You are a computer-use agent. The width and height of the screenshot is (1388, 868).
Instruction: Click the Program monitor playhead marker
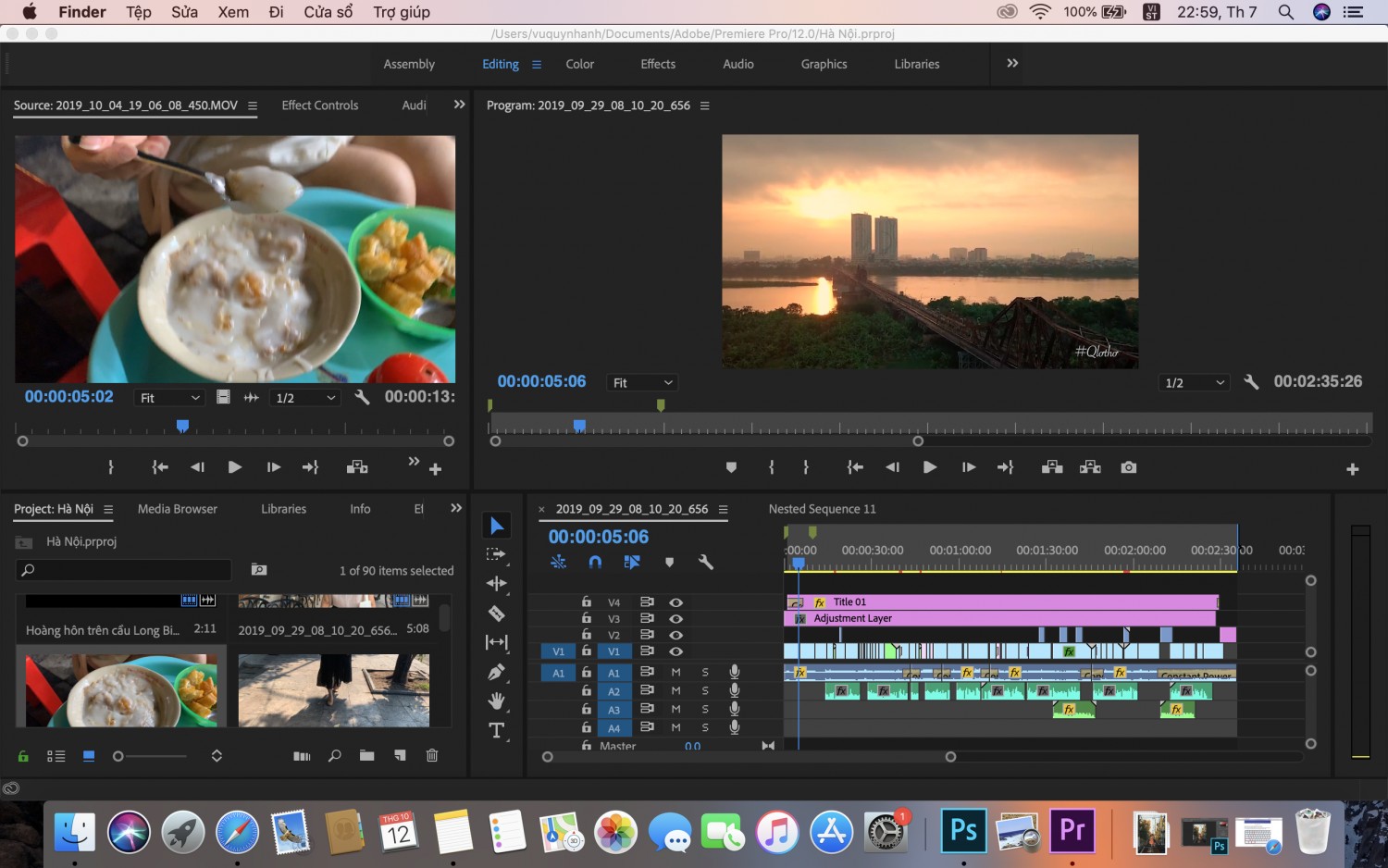coord(579,426)
